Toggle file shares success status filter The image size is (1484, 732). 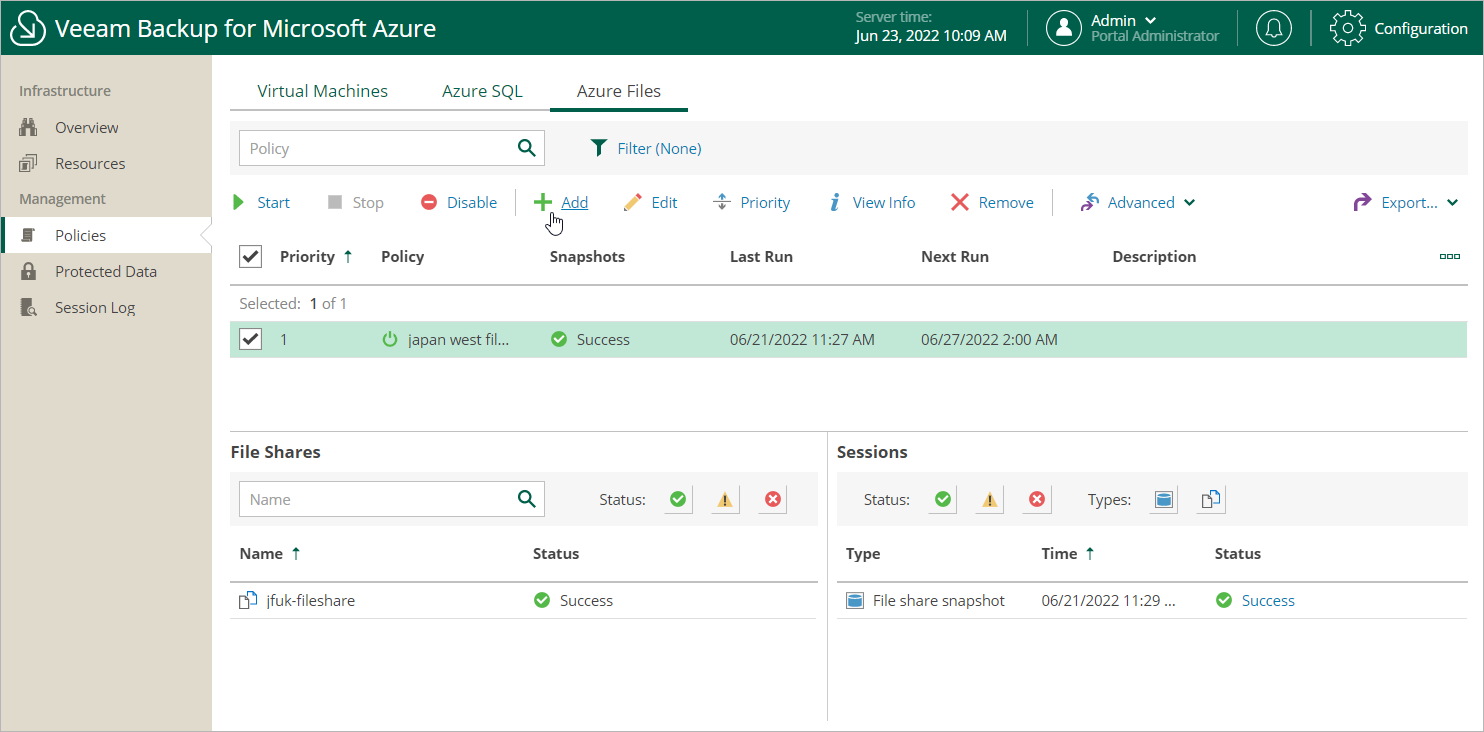[x=678, y=499]
